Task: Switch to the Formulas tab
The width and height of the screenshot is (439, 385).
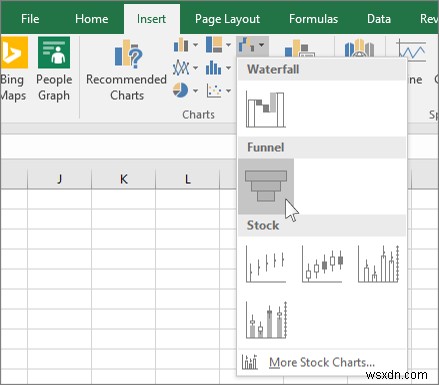Action: tap(313, 19)
